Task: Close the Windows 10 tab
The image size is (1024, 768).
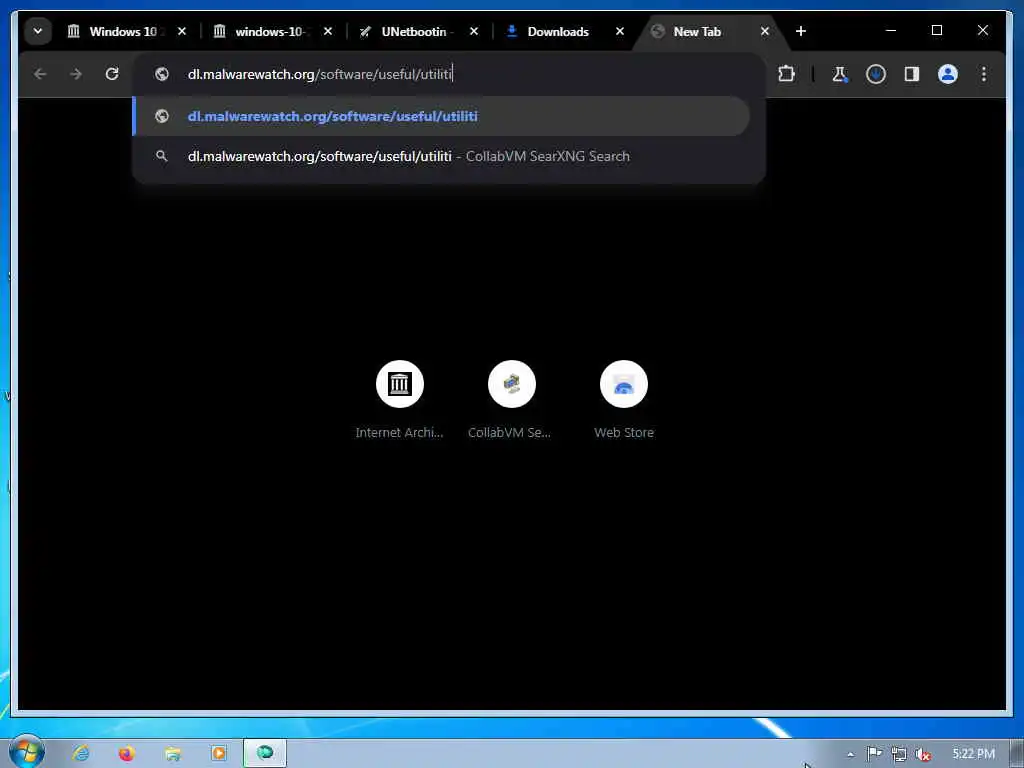Action: (x=182, y=31)
